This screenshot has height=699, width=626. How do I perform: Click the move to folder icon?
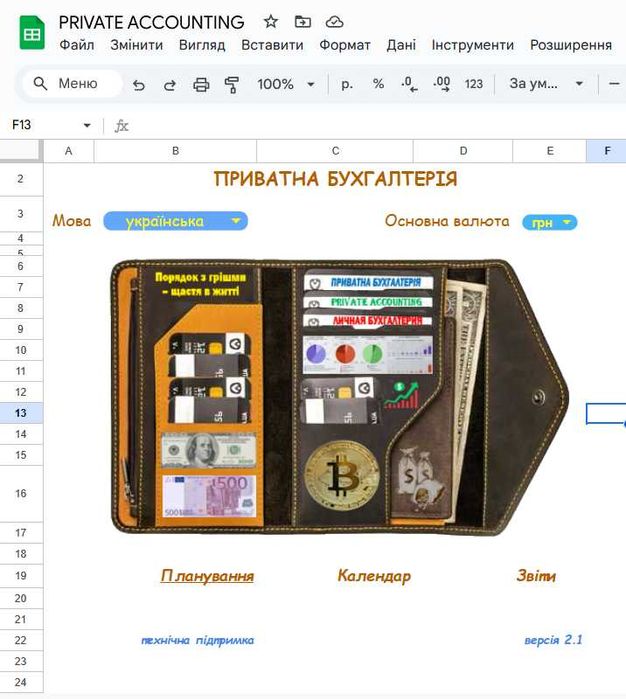[303, 21]
